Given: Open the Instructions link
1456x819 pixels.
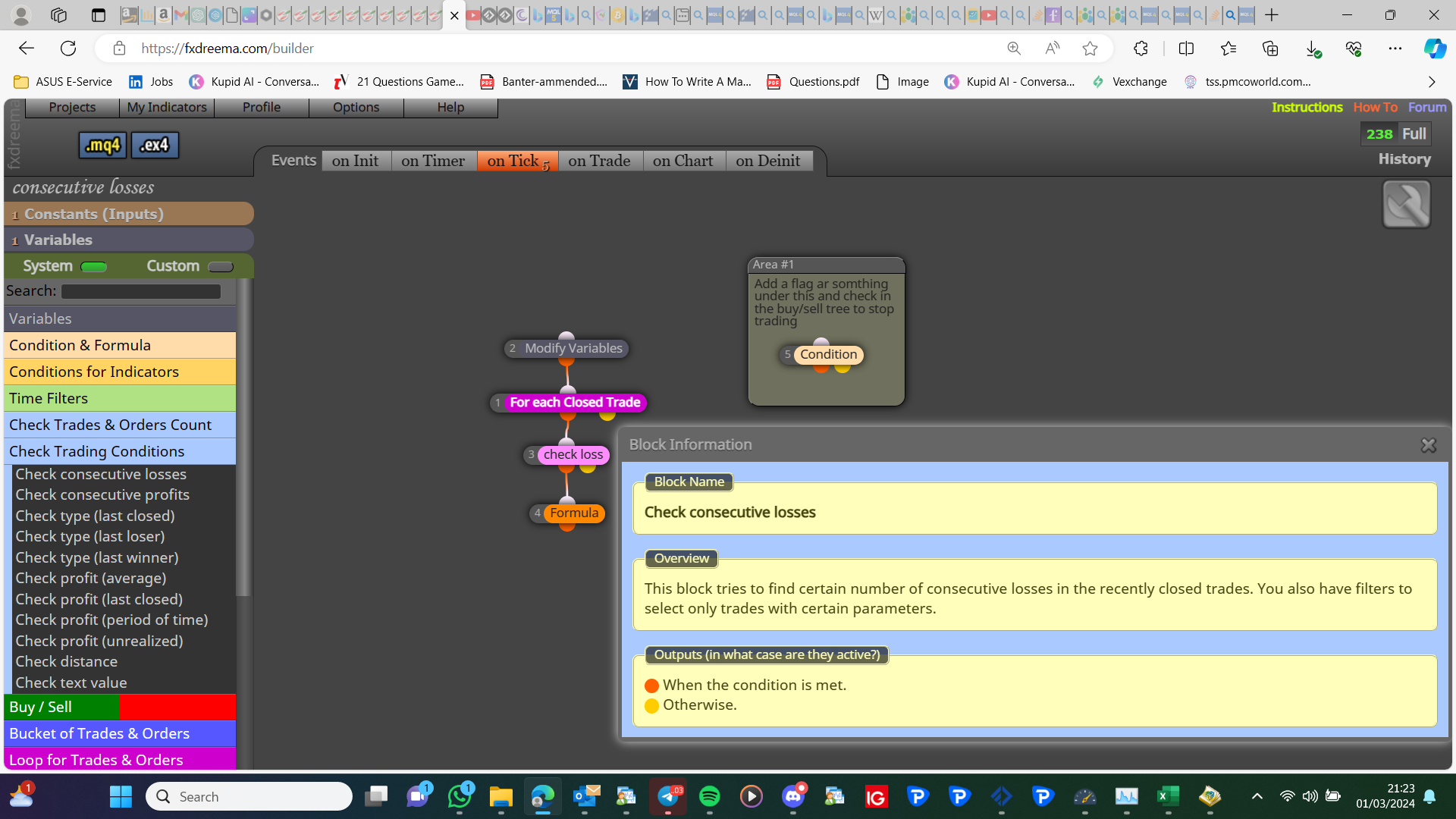Looking at the screenshot, I should tap(1307, 107).
